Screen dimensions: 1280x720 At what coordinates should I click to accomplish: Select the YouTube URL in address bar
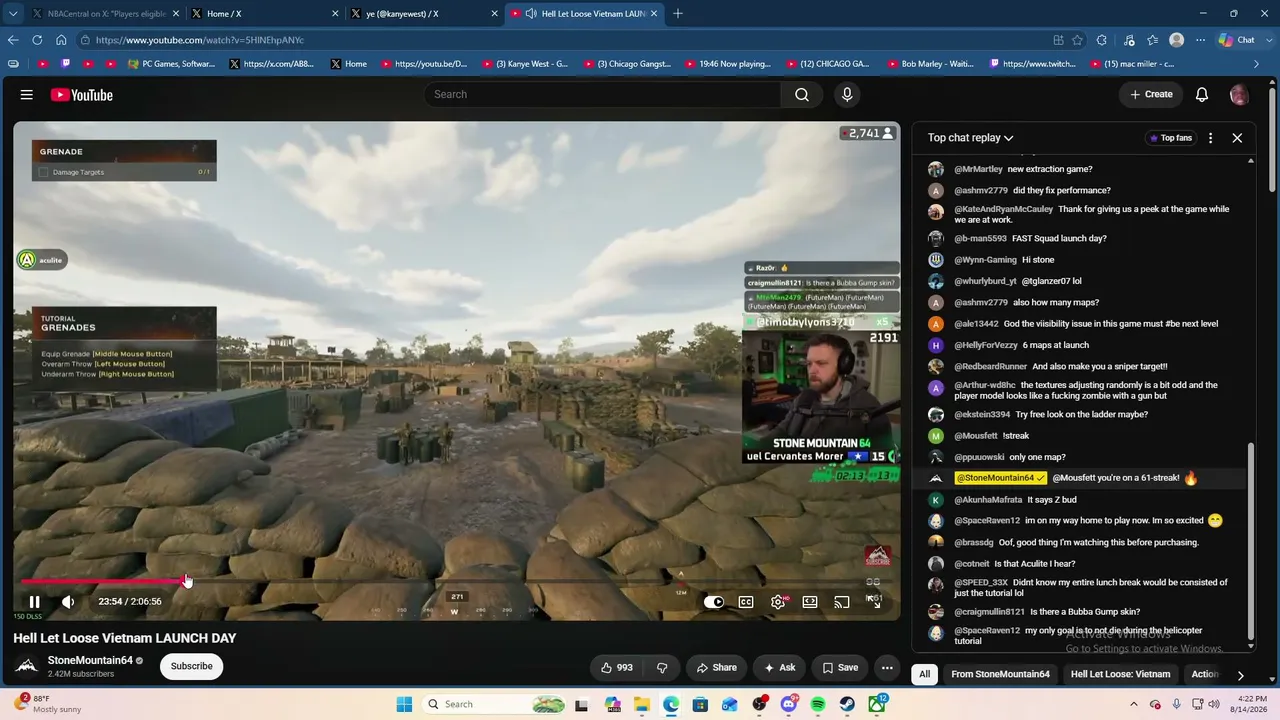[200, 40]
